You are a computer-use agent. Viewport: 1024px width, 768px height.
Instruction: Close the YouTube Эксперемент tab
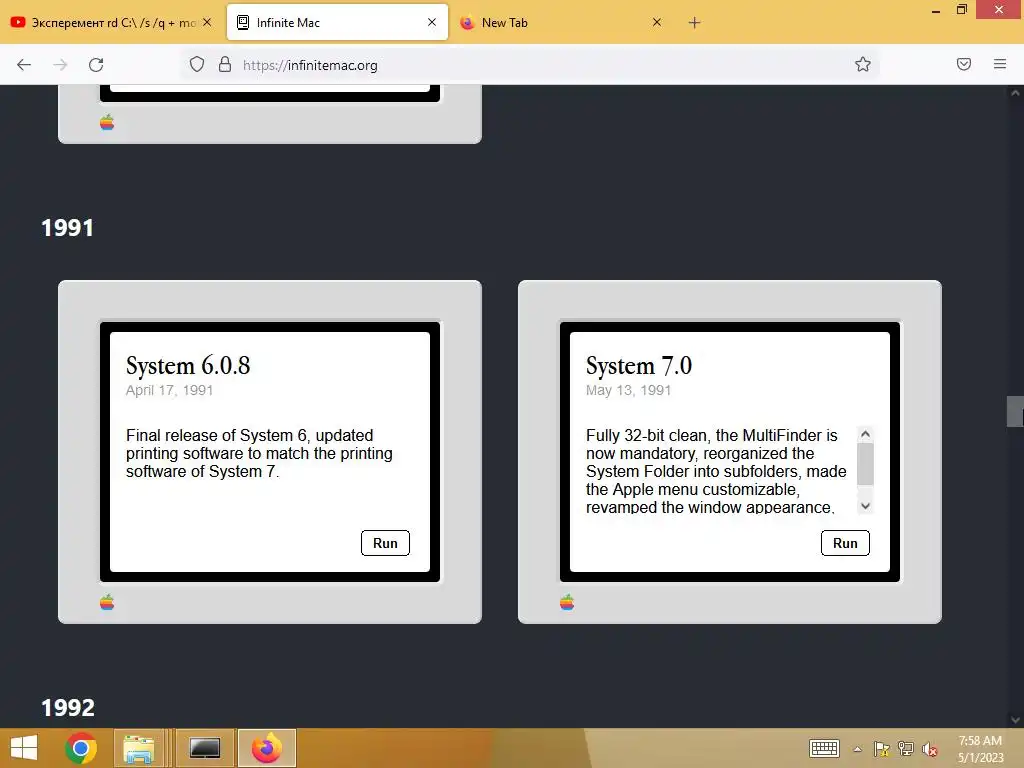coord(207,22)
